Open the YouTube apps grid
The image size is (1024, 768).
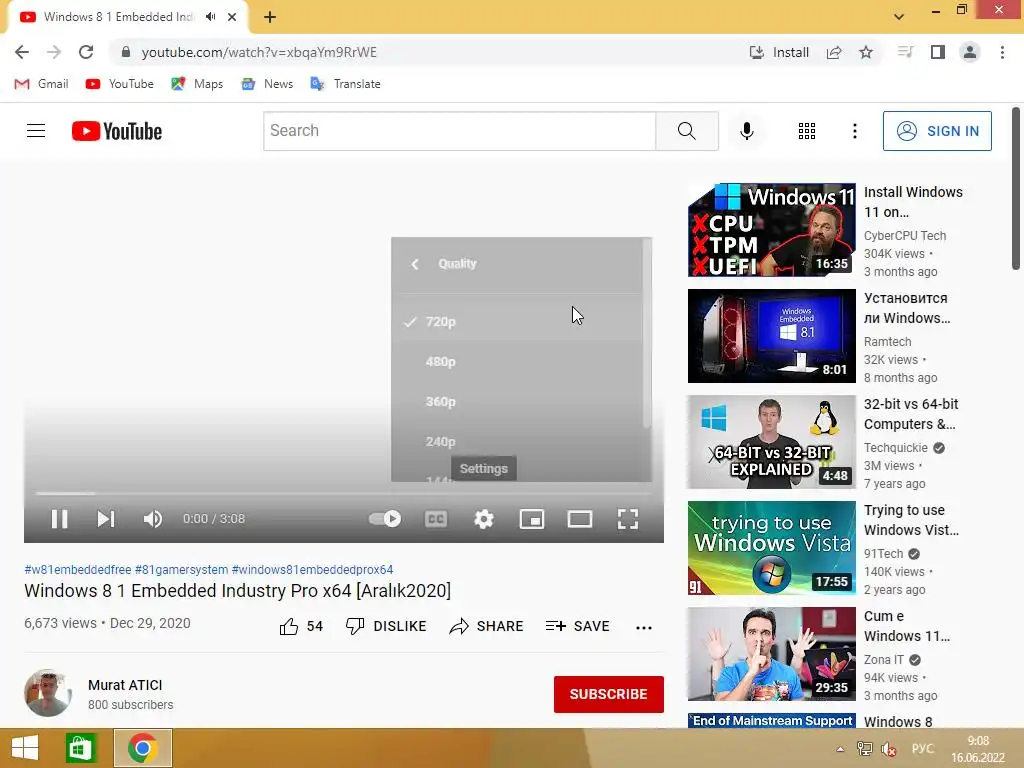[x=807, y=131]
